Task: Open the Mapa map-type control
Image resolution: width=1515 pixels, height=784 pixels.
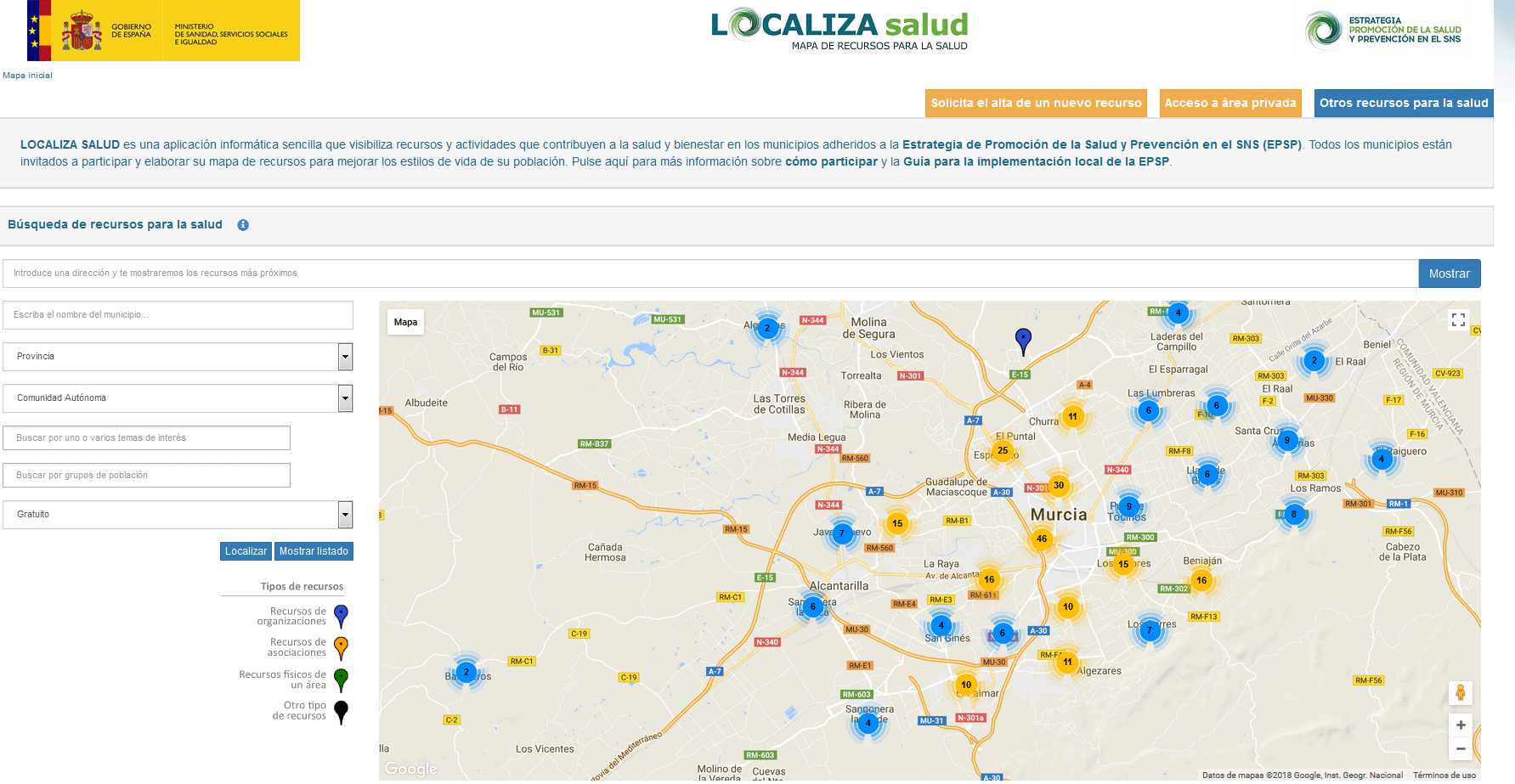Action: pyautogui.click(x=406, y=322)
